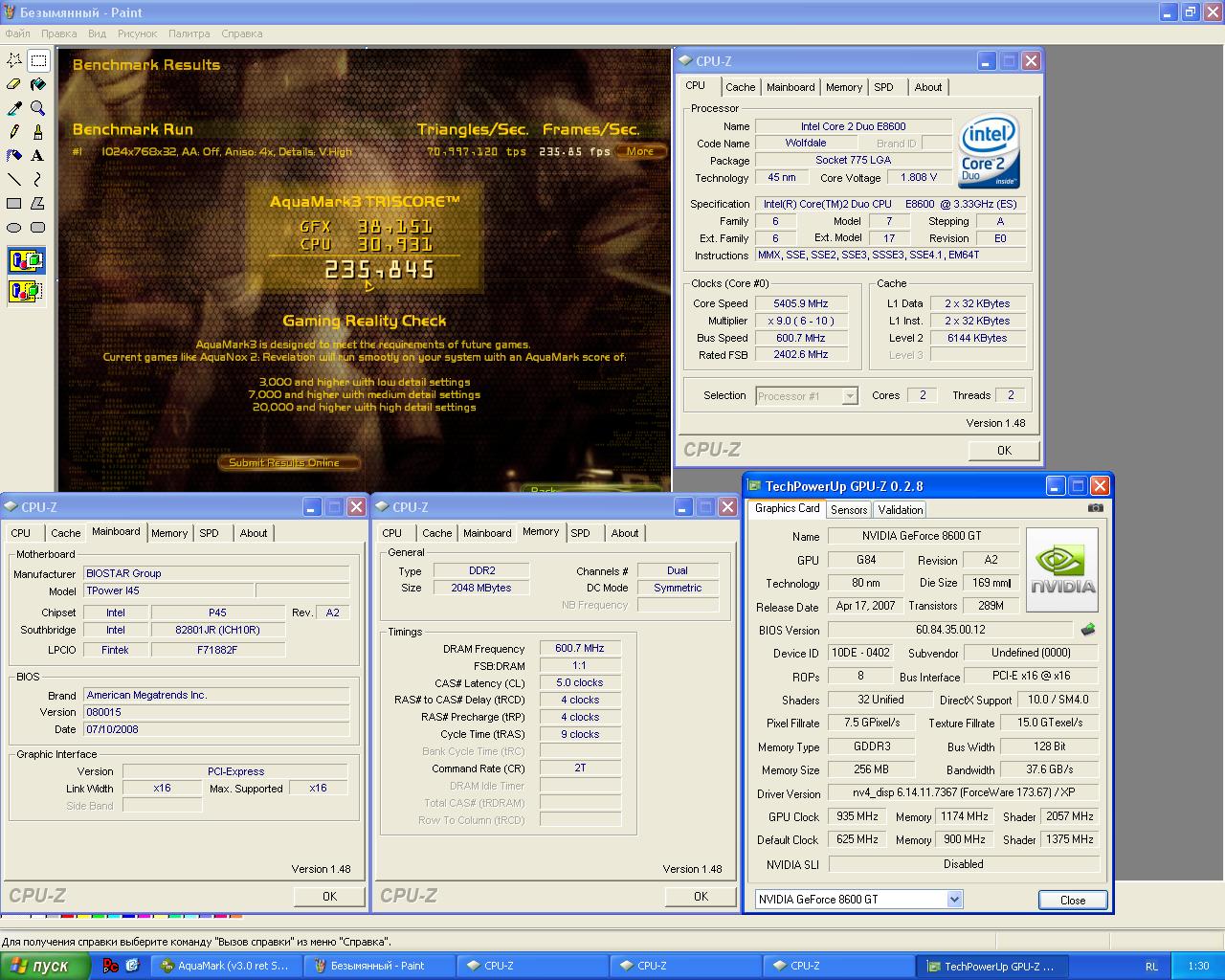This screenshot has width=1225, height=980.
Task: Click the CAS# Latency value 5.0 clocks
Action: tap(580, 682)
